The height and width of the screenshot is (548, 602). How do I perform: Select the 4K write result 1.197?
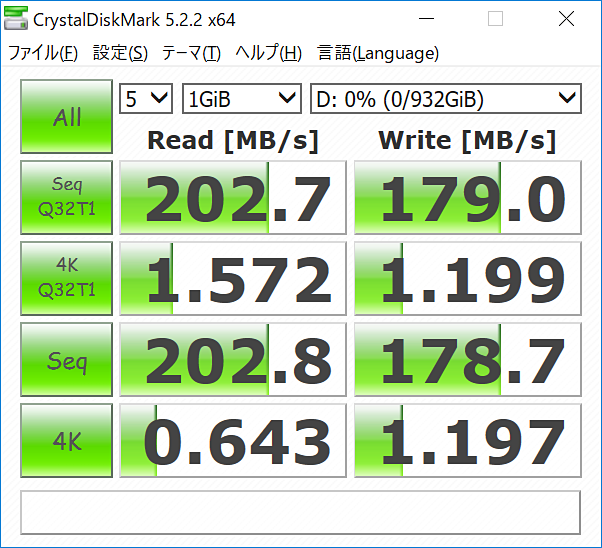click(x=468, y=440)
